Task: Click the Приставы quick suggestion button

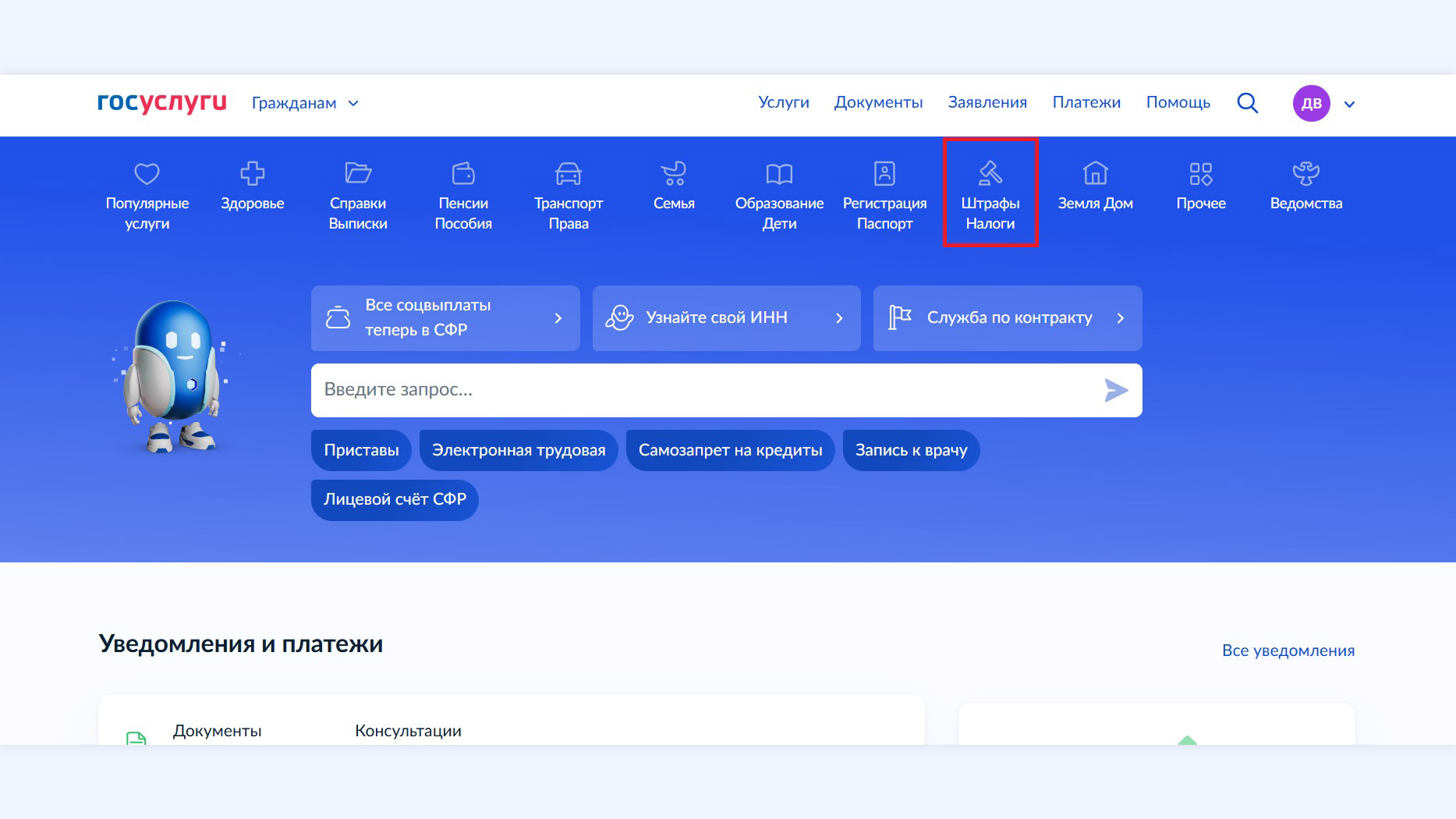Action: (361, 450)
